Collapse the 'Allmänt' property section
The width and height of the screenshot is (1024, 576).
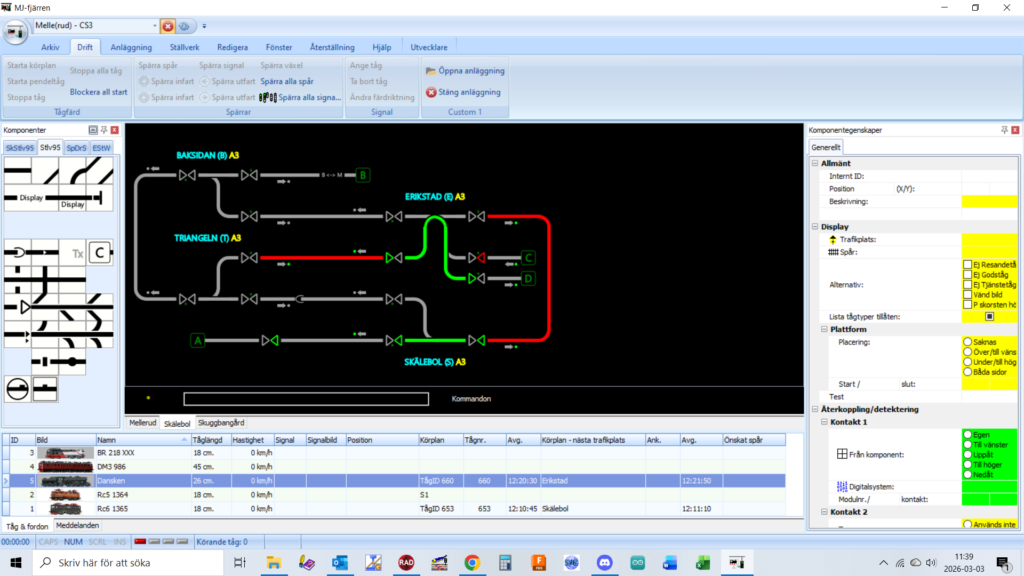tap(815, 163)
